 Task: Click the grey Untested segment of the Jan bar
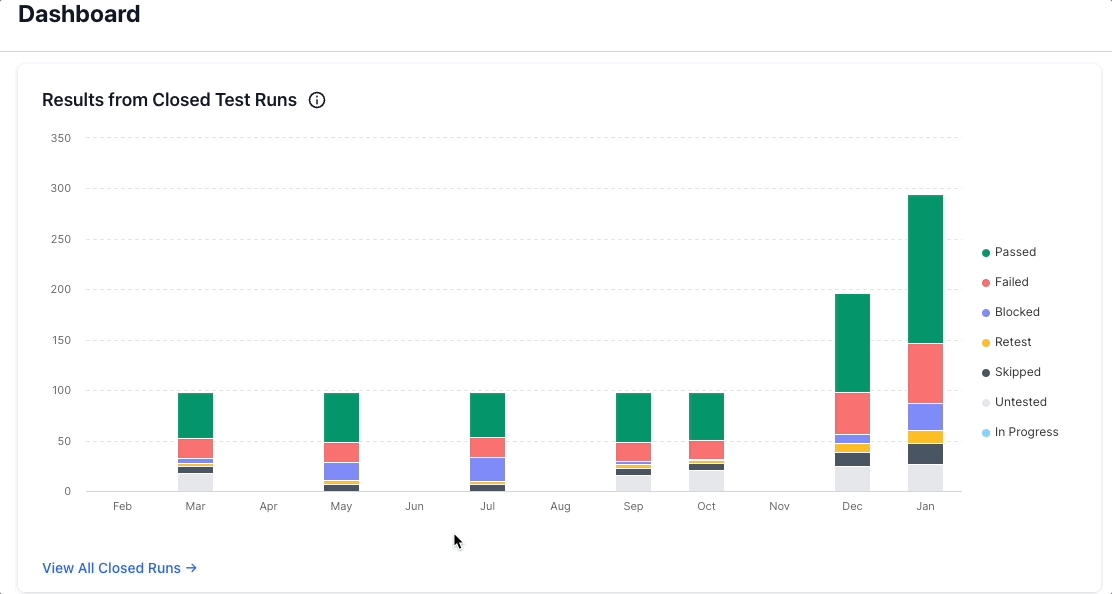pos(925,478)
